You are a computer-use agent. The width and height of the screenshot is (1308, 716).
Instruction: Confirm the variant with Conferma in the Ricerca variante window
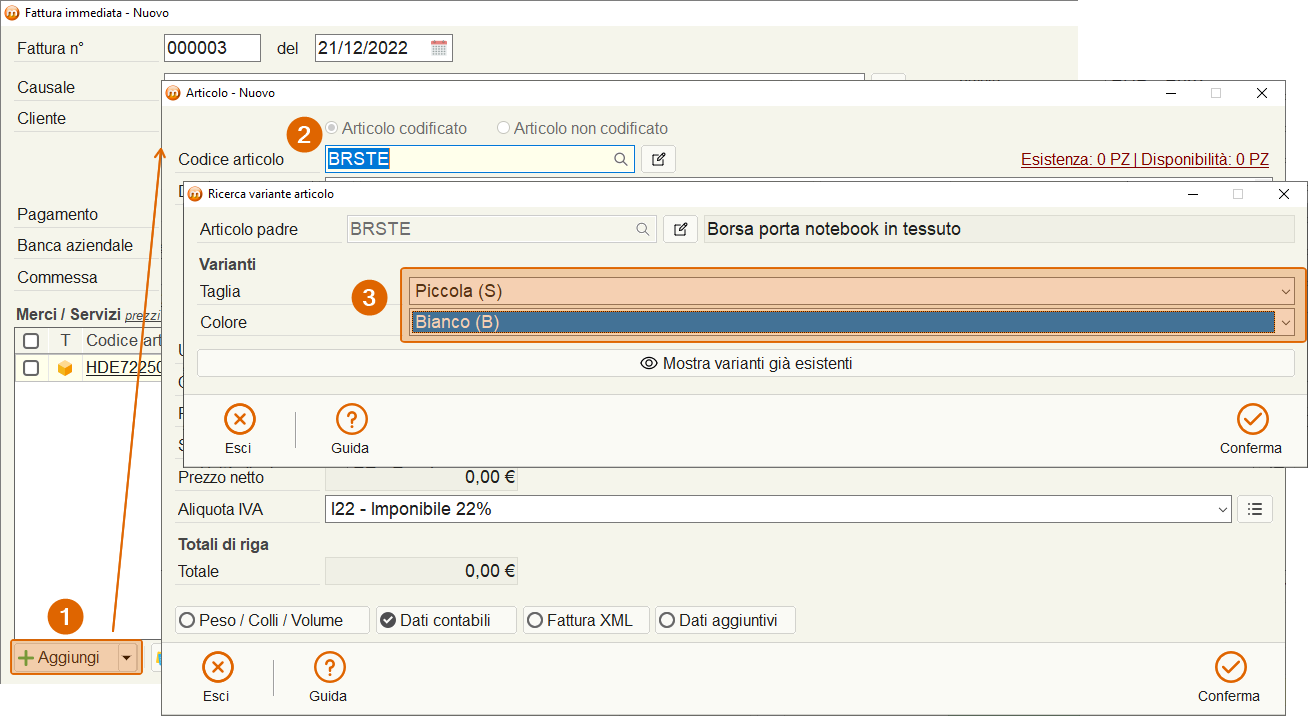coord(1251,429)
